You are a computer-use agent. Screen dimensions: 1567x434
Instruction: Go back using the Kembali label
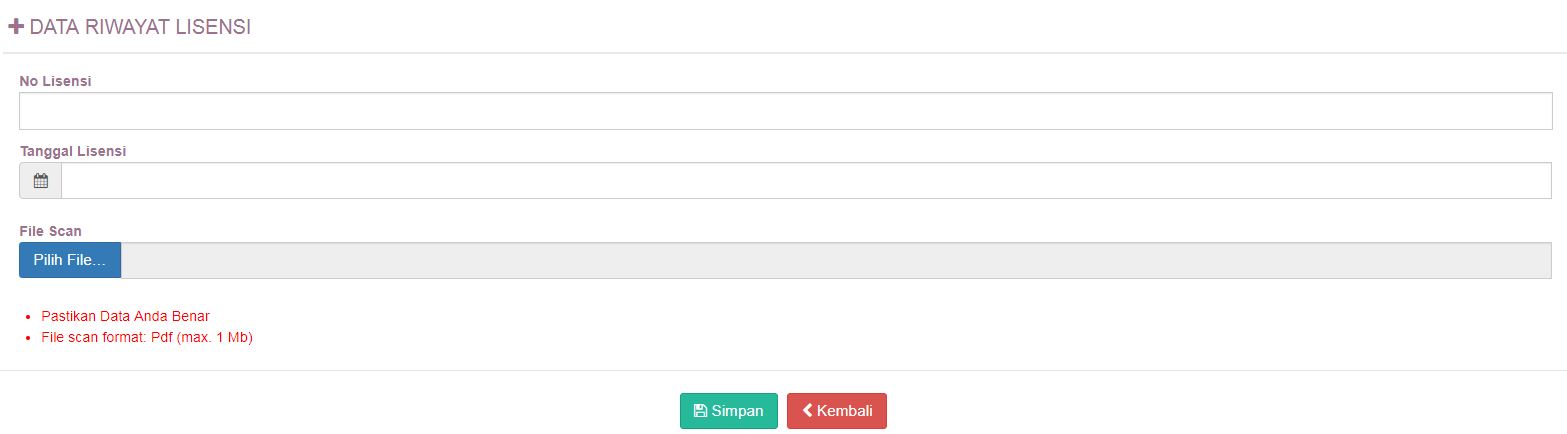[845, 411]
